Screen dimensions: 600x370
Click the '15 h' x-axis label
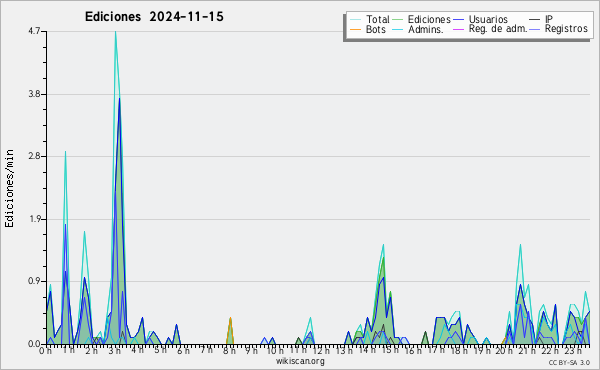coord(390,350)
